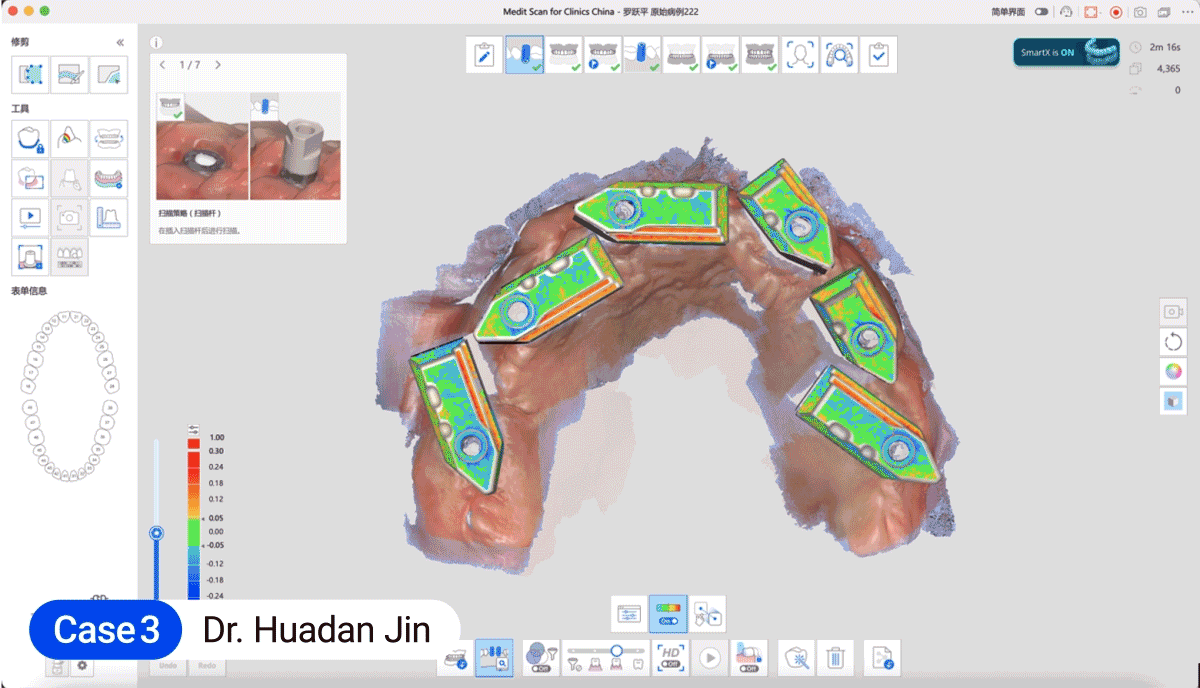Image resolution: width=1200 pixels, height=688 pixels.
Task: Click the trash delete icon
Action: (x=834, y=658)
